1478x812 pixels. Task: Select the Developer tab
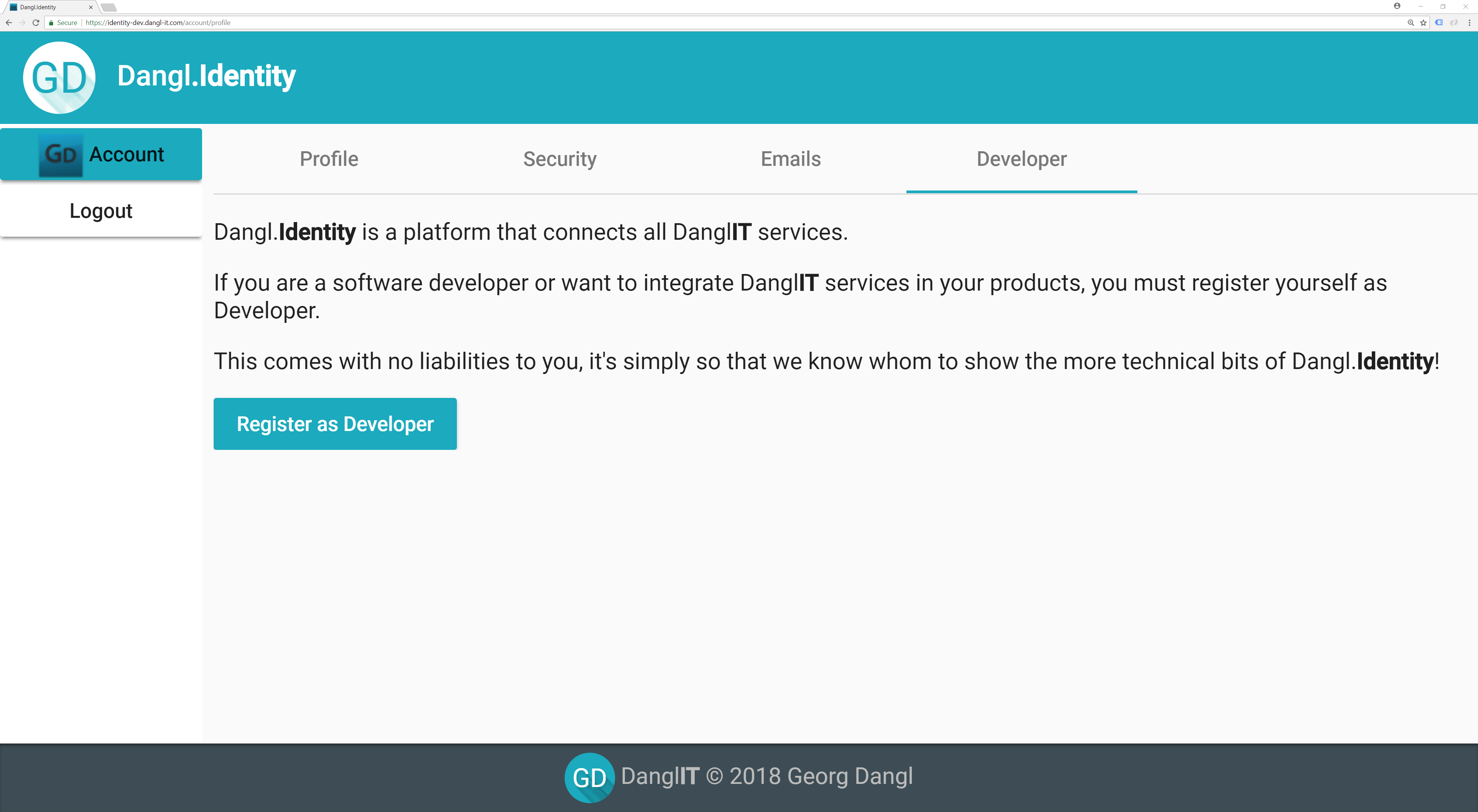pyautogui.click(x=1021, y=159)
